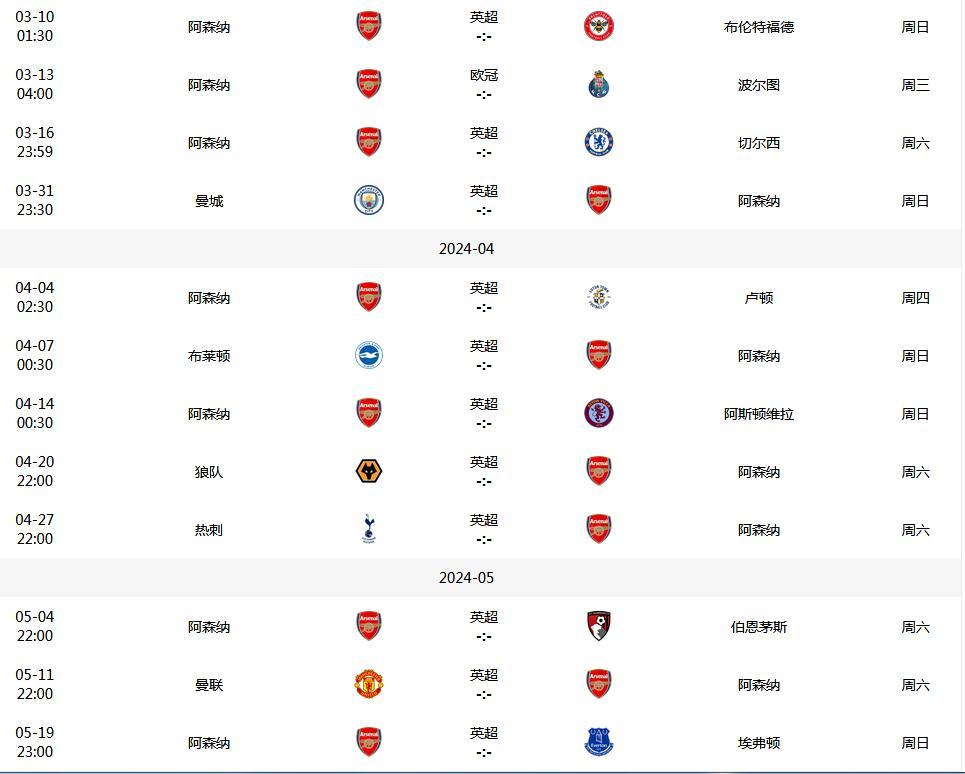Click the Porto club crest
This screenshot has width=965, height=774.
point(599,84)
